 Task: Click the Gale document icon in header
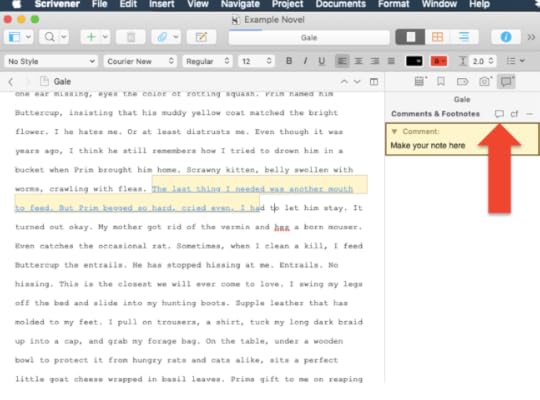pyautogui.click(x=44, y=81)
